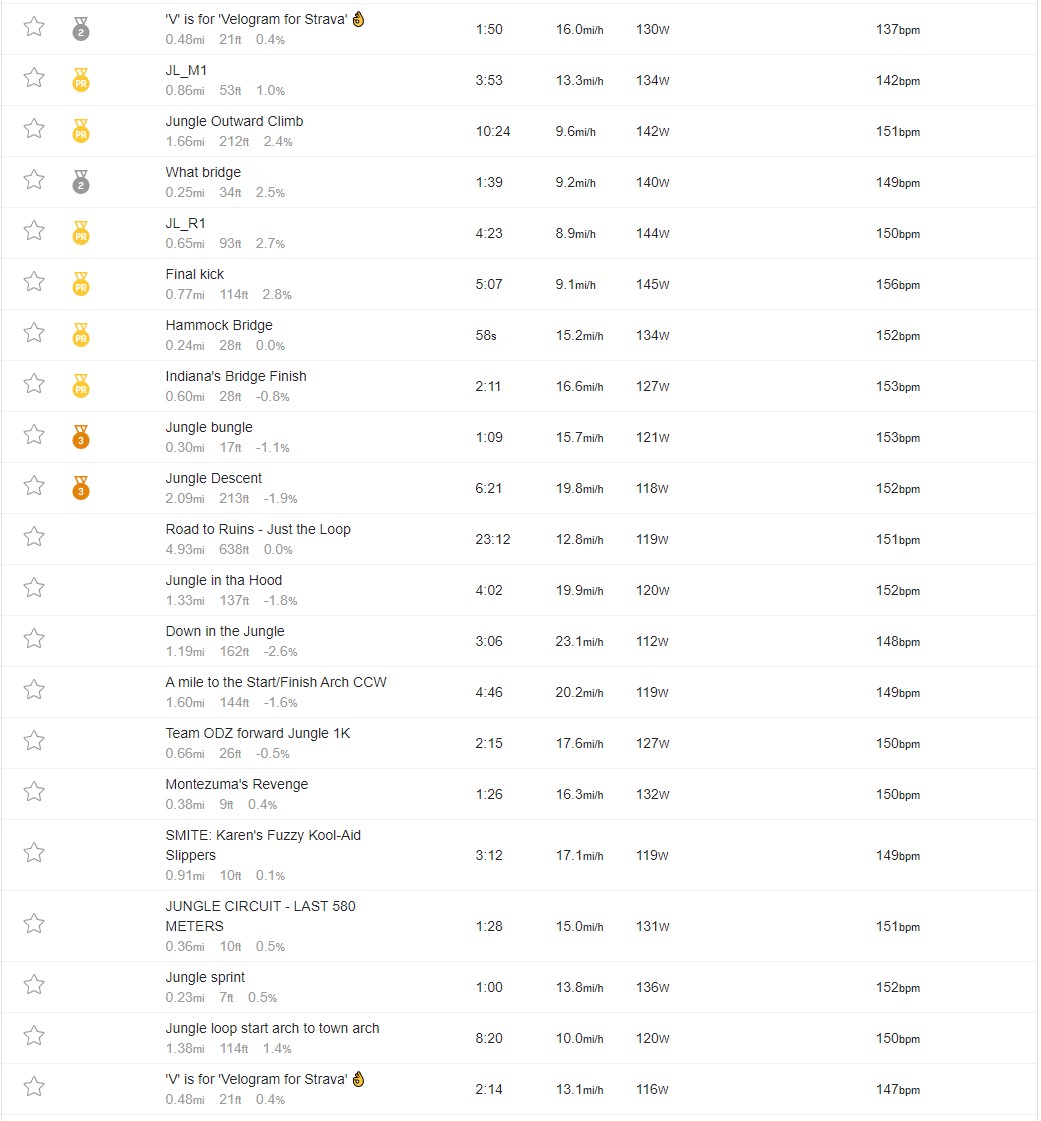Open Down in the Jungle segment
The width and height of the screenshot is (1041, 1121).
coord(225,631)
